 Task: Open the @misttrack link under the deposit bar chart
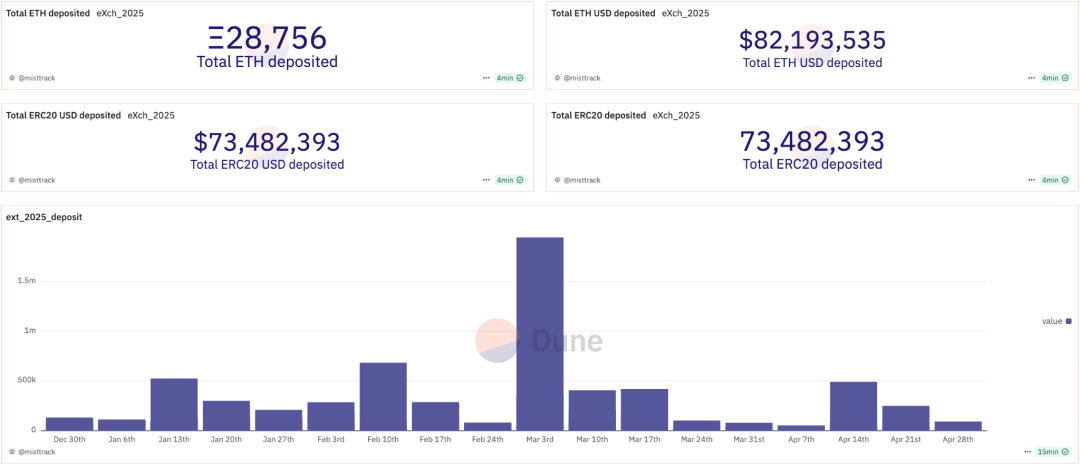[x=35, y=453]
